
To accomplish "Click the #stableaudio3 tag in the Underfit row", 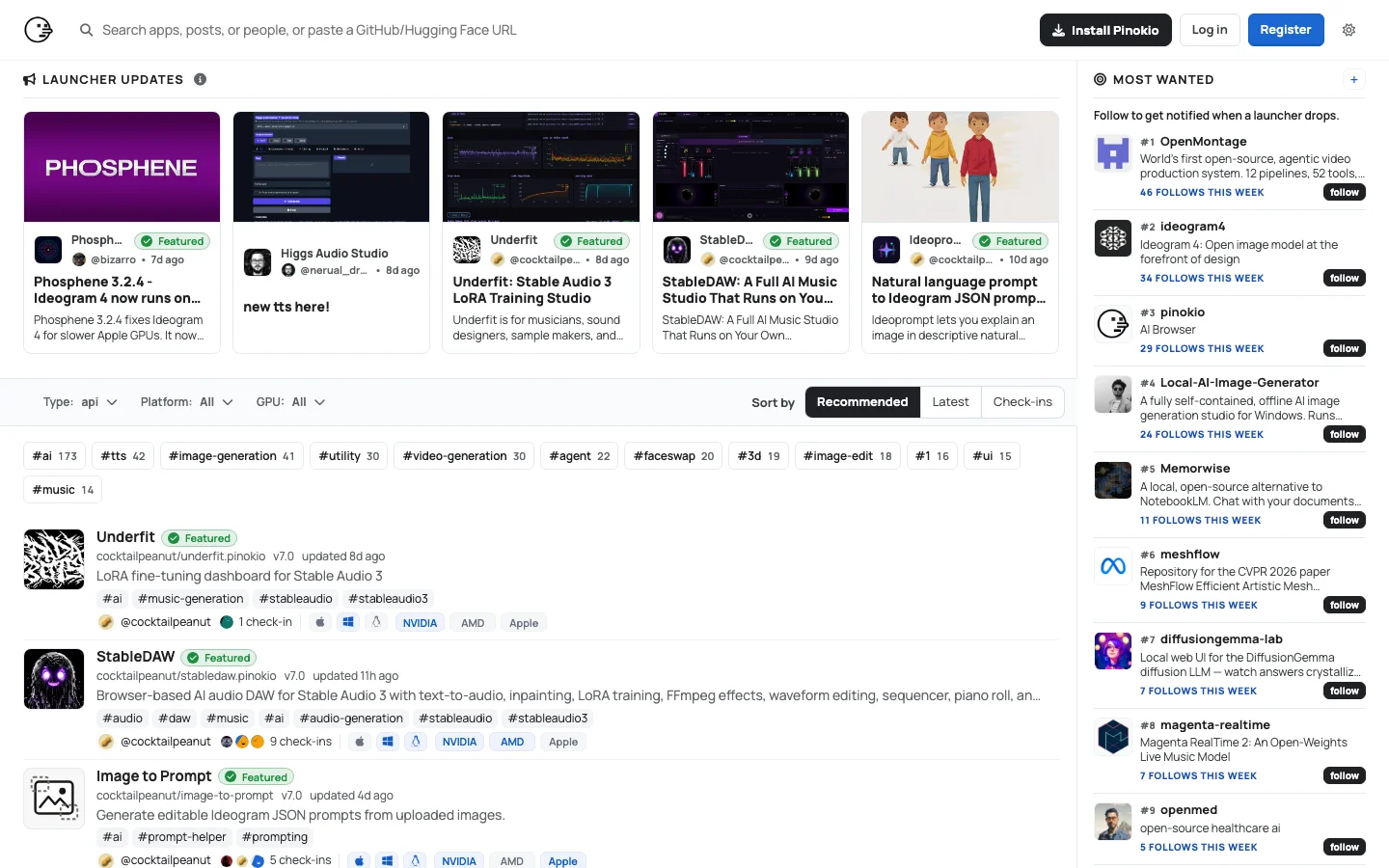I will (388, 599).
